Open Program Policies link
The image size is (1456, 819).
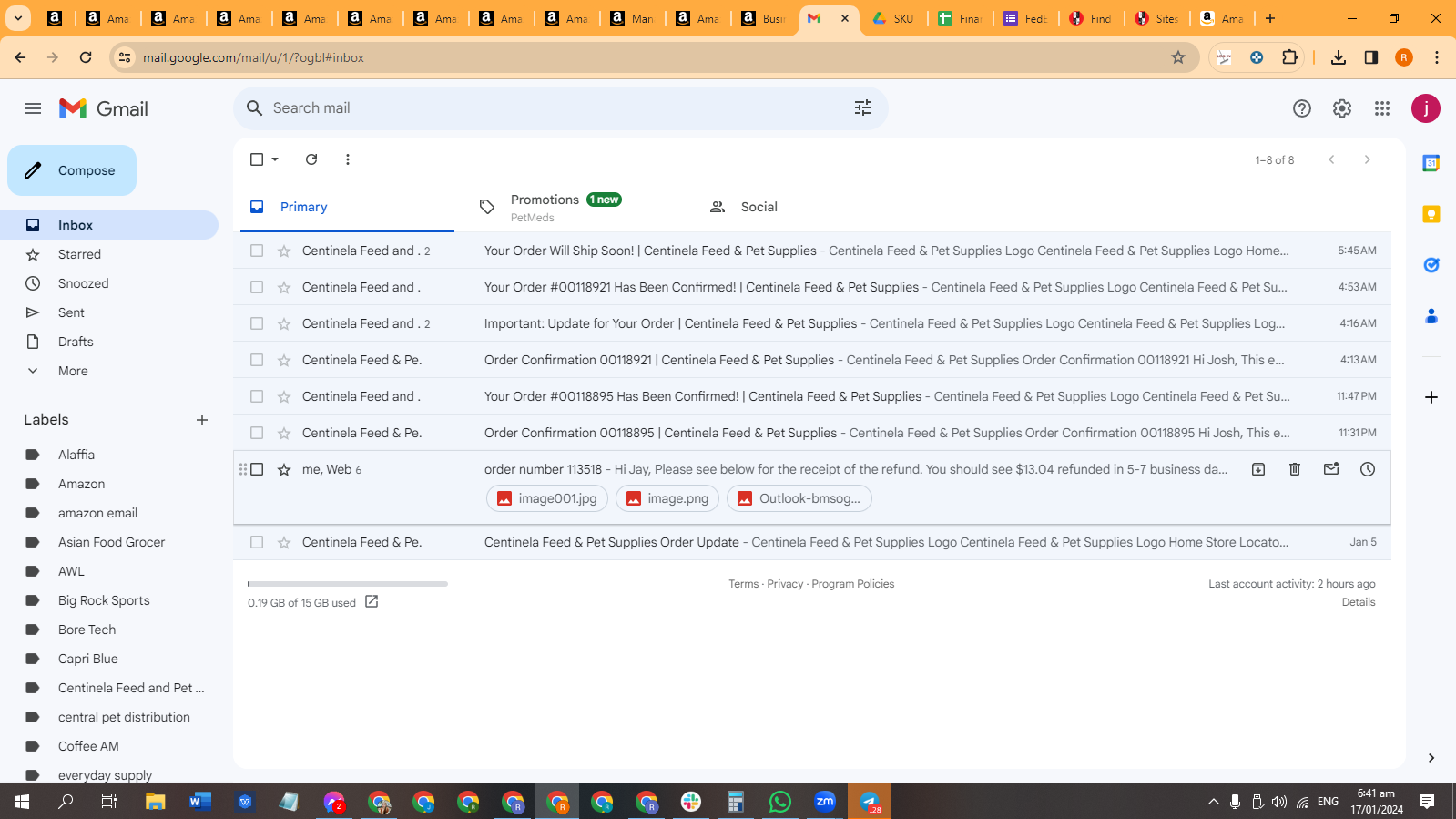coord(852,584)
